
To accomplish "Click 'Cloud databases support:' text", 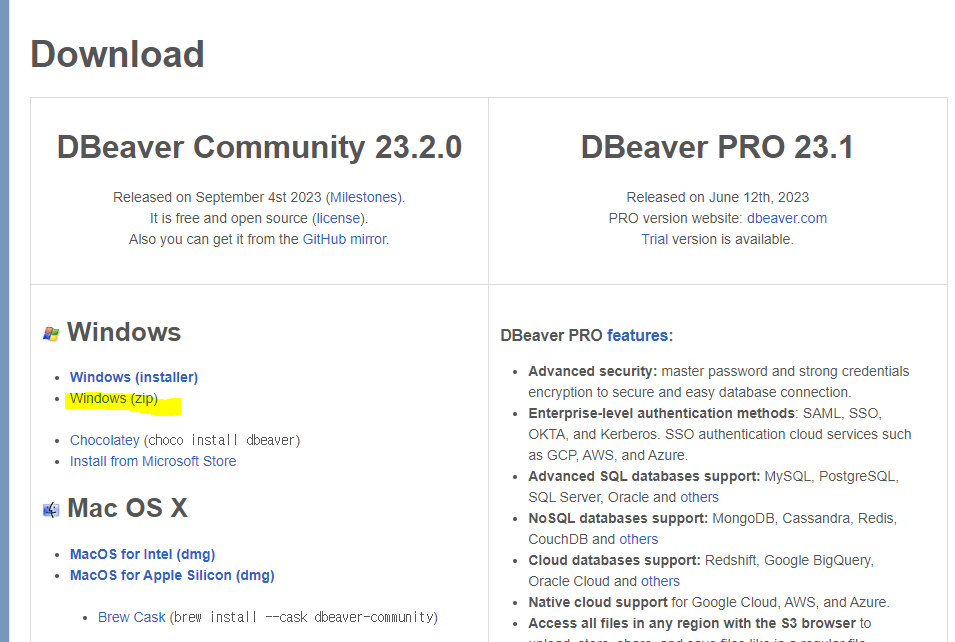I will [x=615, y=560].
